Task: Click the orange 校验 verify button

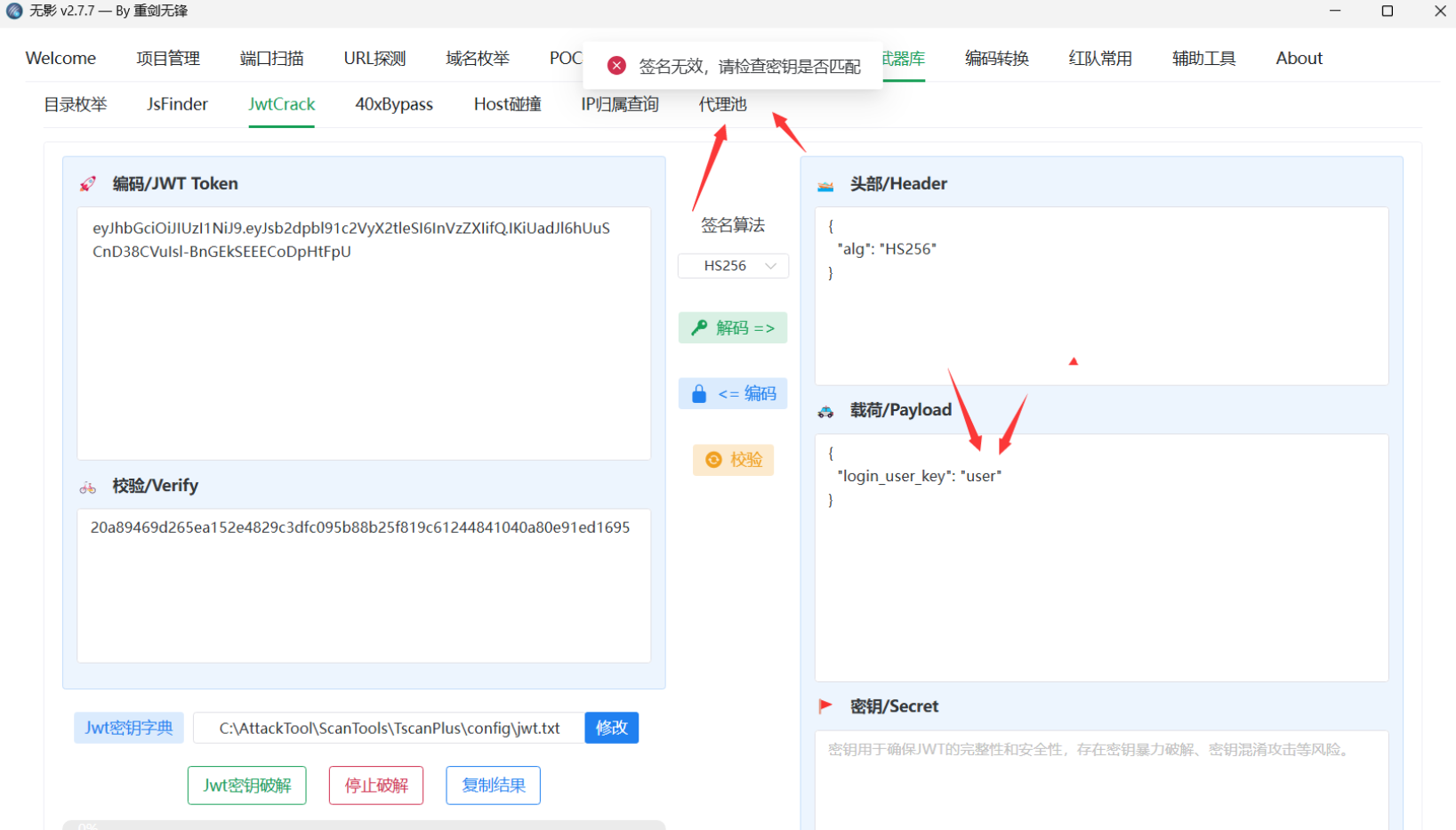Action: tap(734, 460)
